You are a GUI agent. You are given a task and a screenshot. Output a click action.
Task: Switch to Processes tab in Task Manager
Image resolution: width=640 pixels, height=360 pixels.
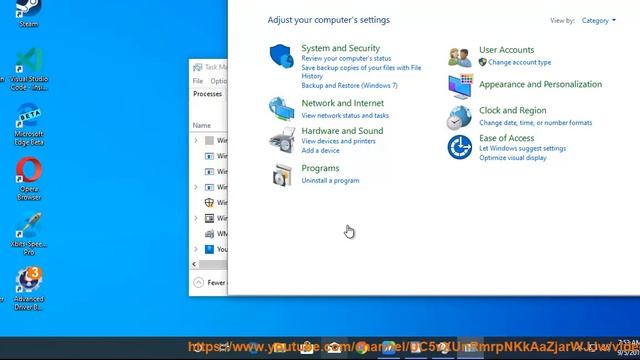pos(208,94)
